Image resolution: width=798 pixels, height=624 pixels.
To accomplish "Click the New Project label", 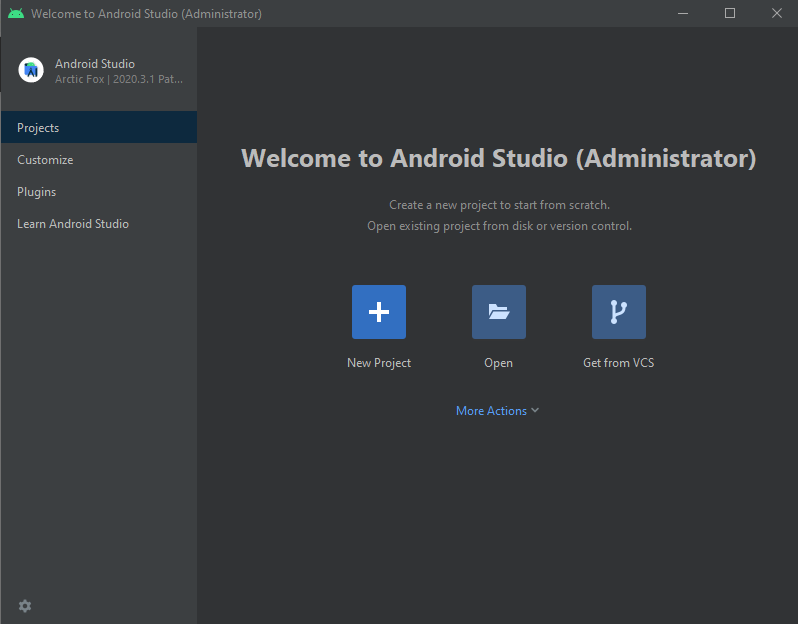I will coord(379,363).
